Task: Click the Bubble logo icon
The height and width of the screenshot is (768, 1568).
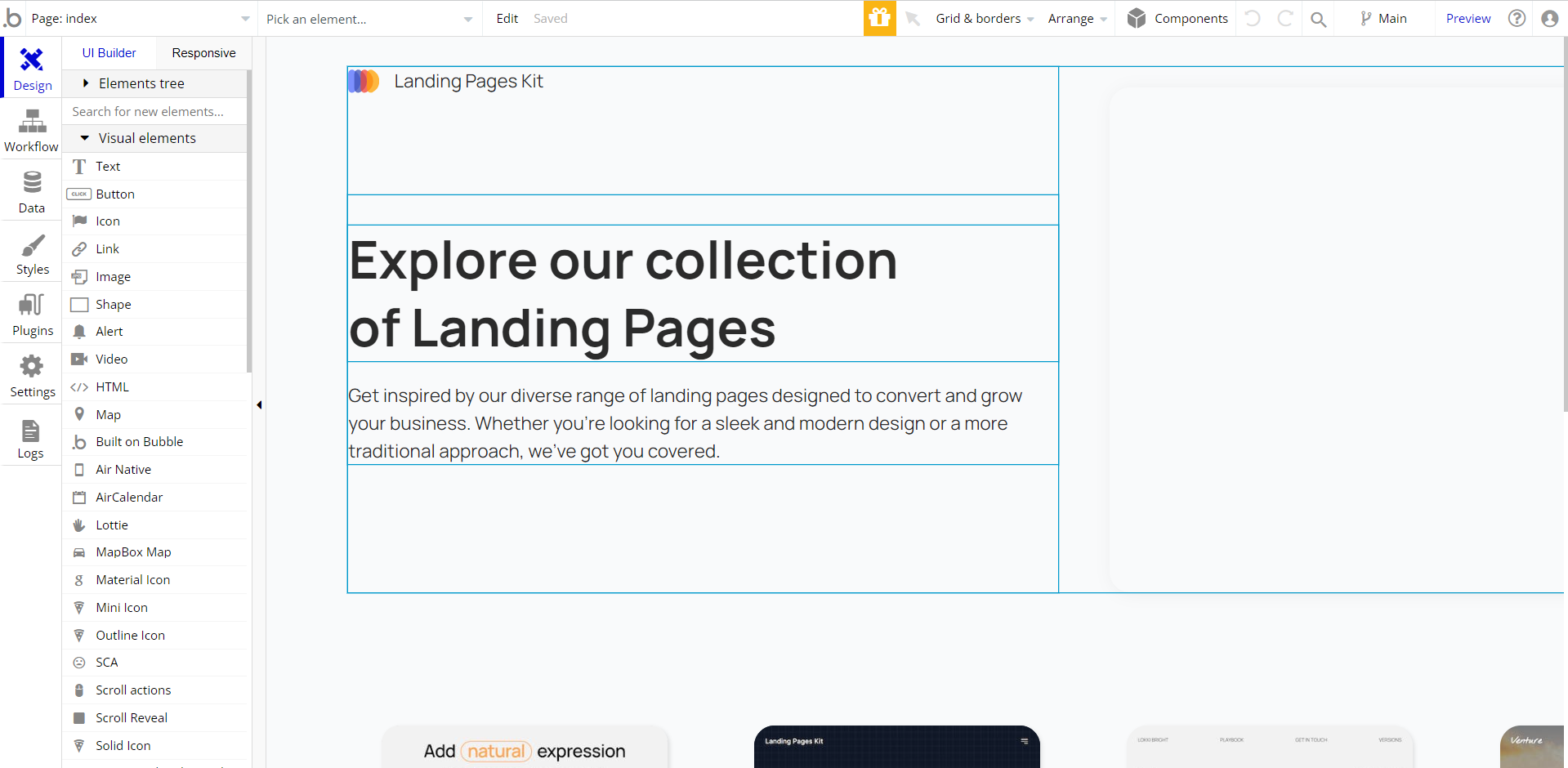Action: pos(13,18)
